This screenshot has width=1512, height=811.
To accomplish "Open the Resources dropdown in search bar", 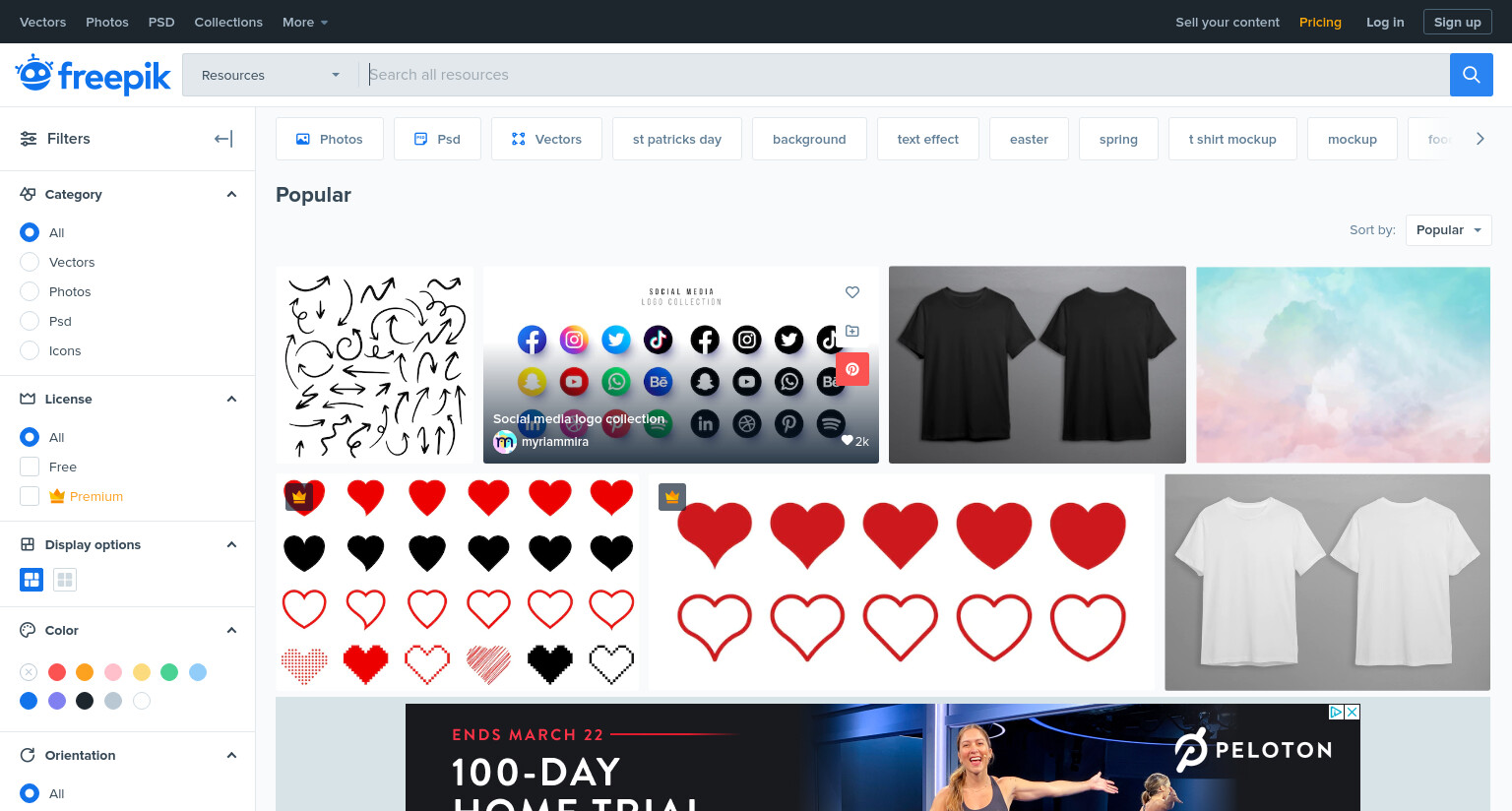I will tap(271, 75).
